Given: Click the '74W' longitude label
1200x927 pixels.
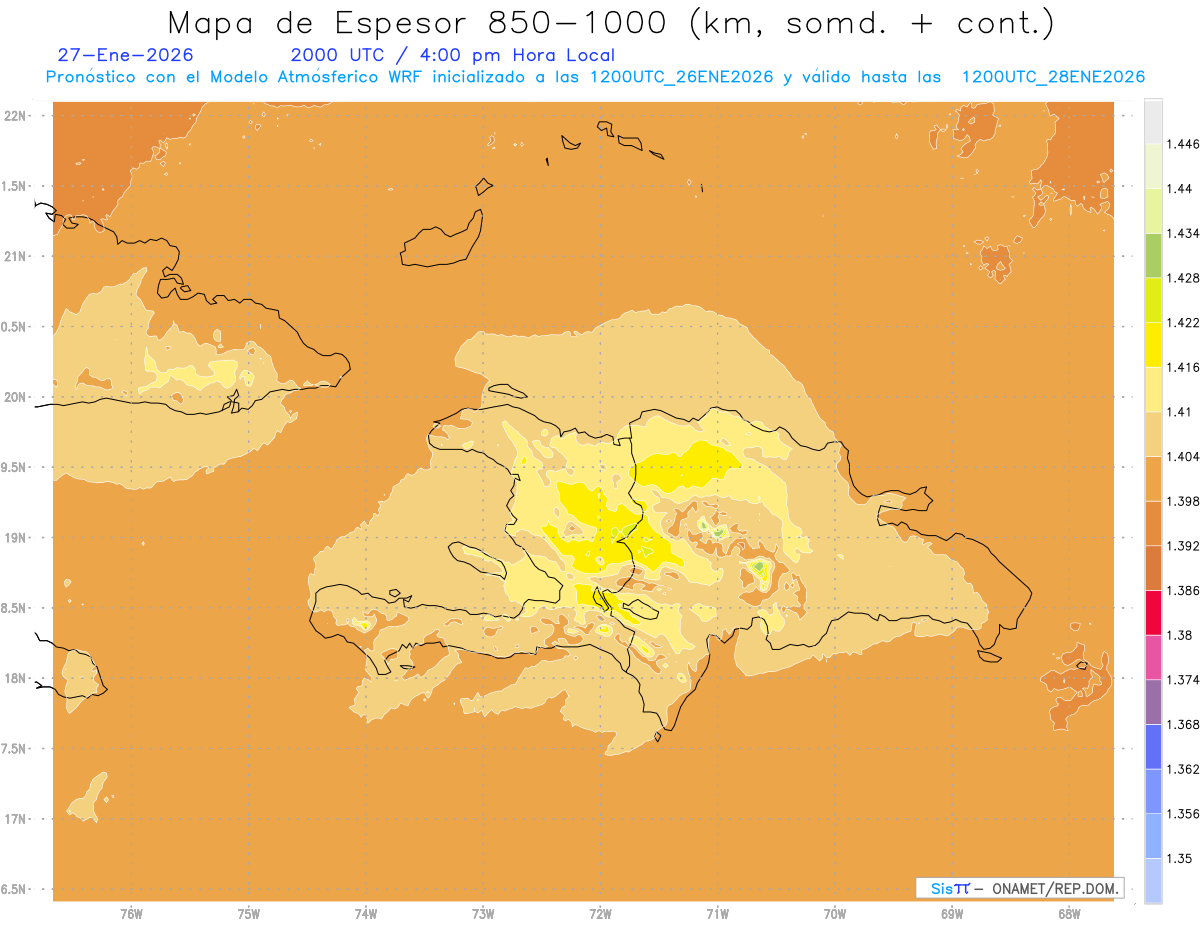Looking at the screenshot, I should pyautogui.click(x=365, y=913).
